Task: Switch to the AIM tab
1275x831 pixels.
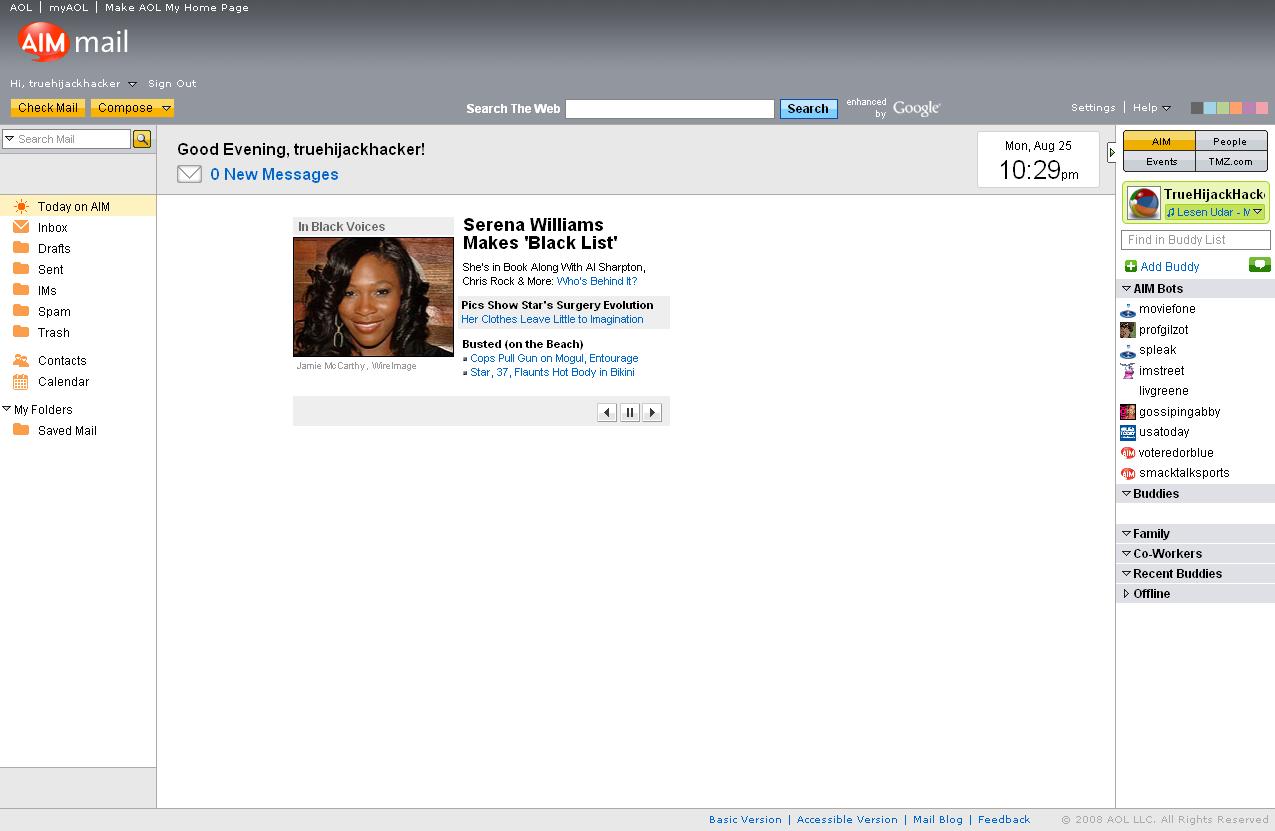Action: point(1160,141)
